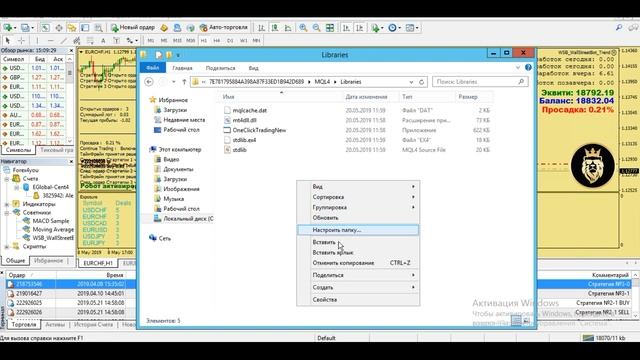Image resolution: width=640 pixels, height=360 pixels.
Task: Choose Настроить папку in context menu
Action: tap(358, 230)
